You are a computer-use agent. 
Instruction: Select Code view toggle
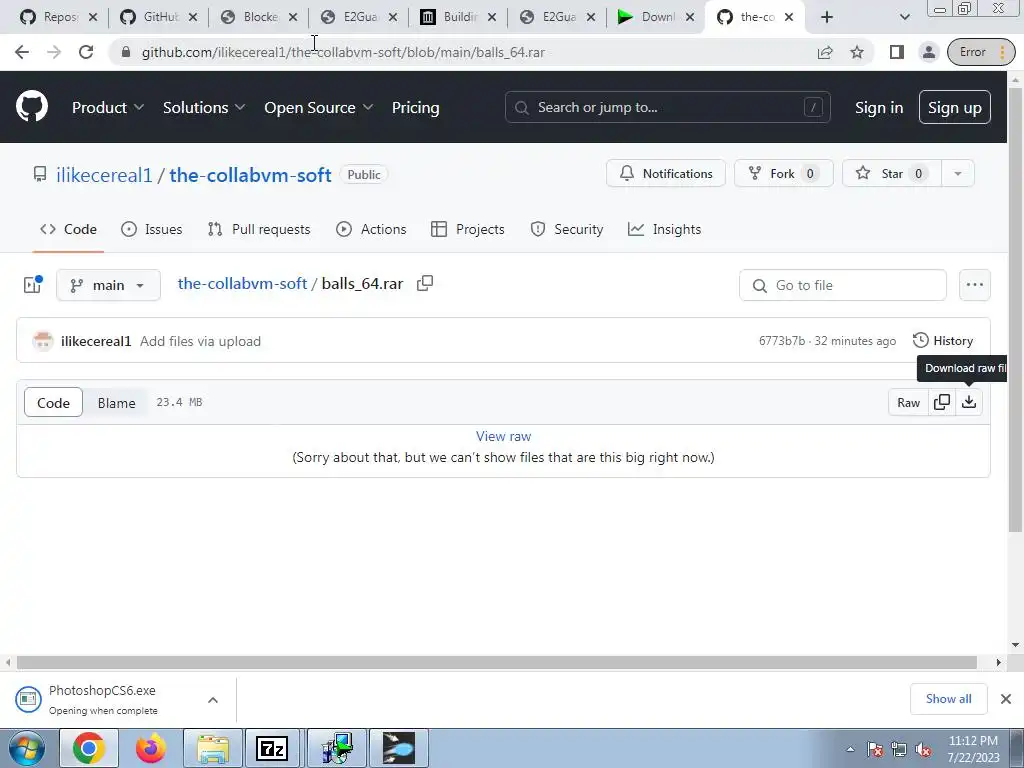tap(54, 403)
